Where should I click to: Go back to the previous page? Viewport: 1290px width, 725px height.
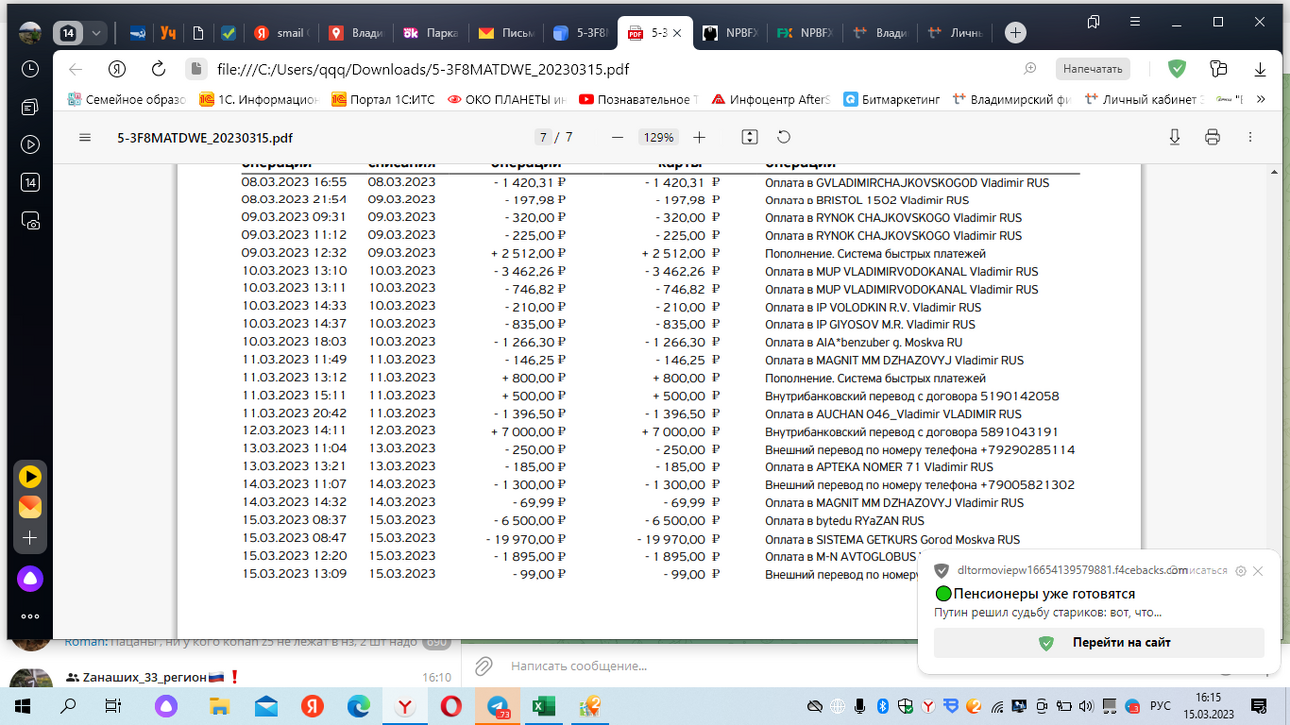click(x=76, y=69)
